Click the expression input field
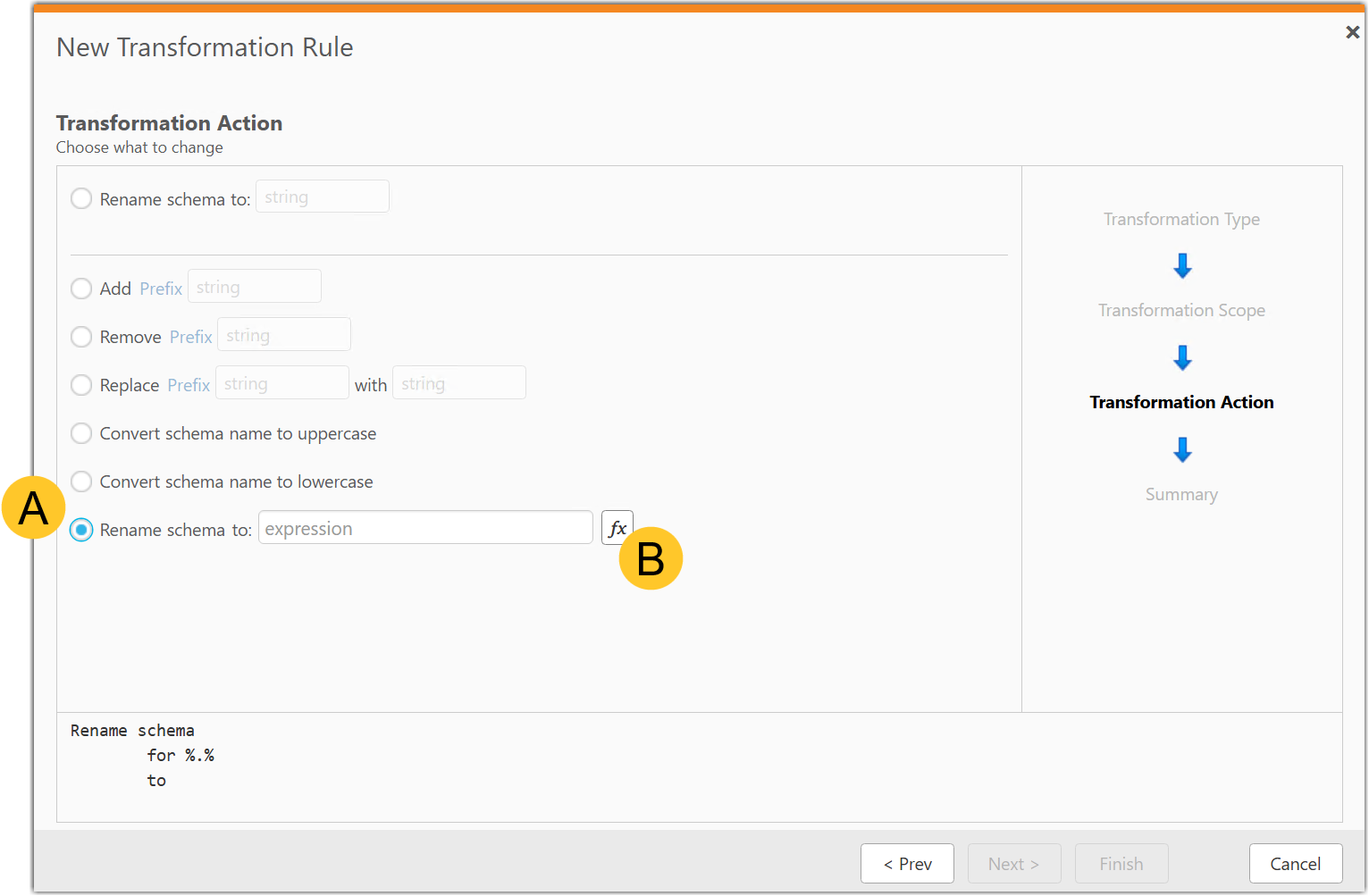This screenshot has height=896, width=1369. pos(425,528)
